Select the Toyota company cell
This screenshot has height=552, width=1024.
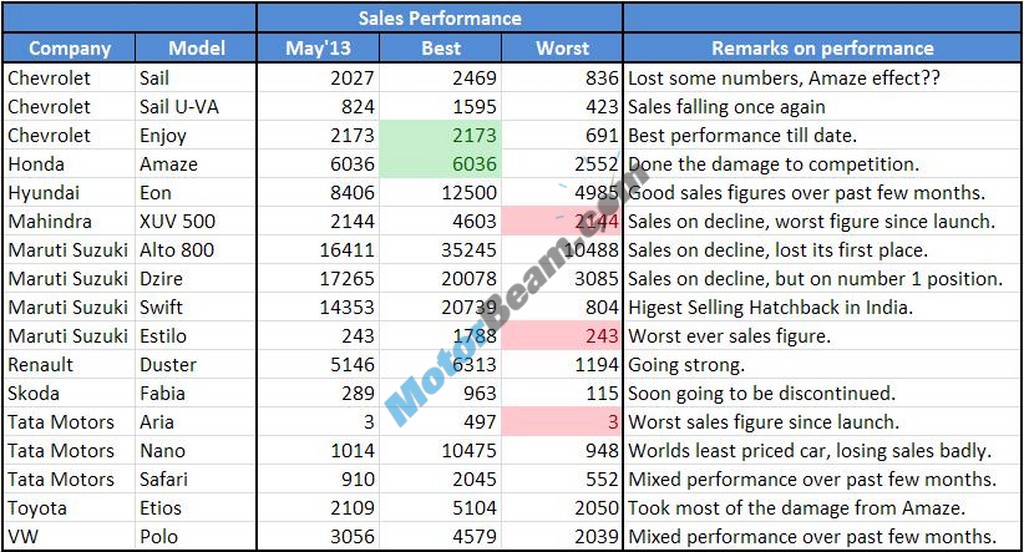tap(69, 508)
